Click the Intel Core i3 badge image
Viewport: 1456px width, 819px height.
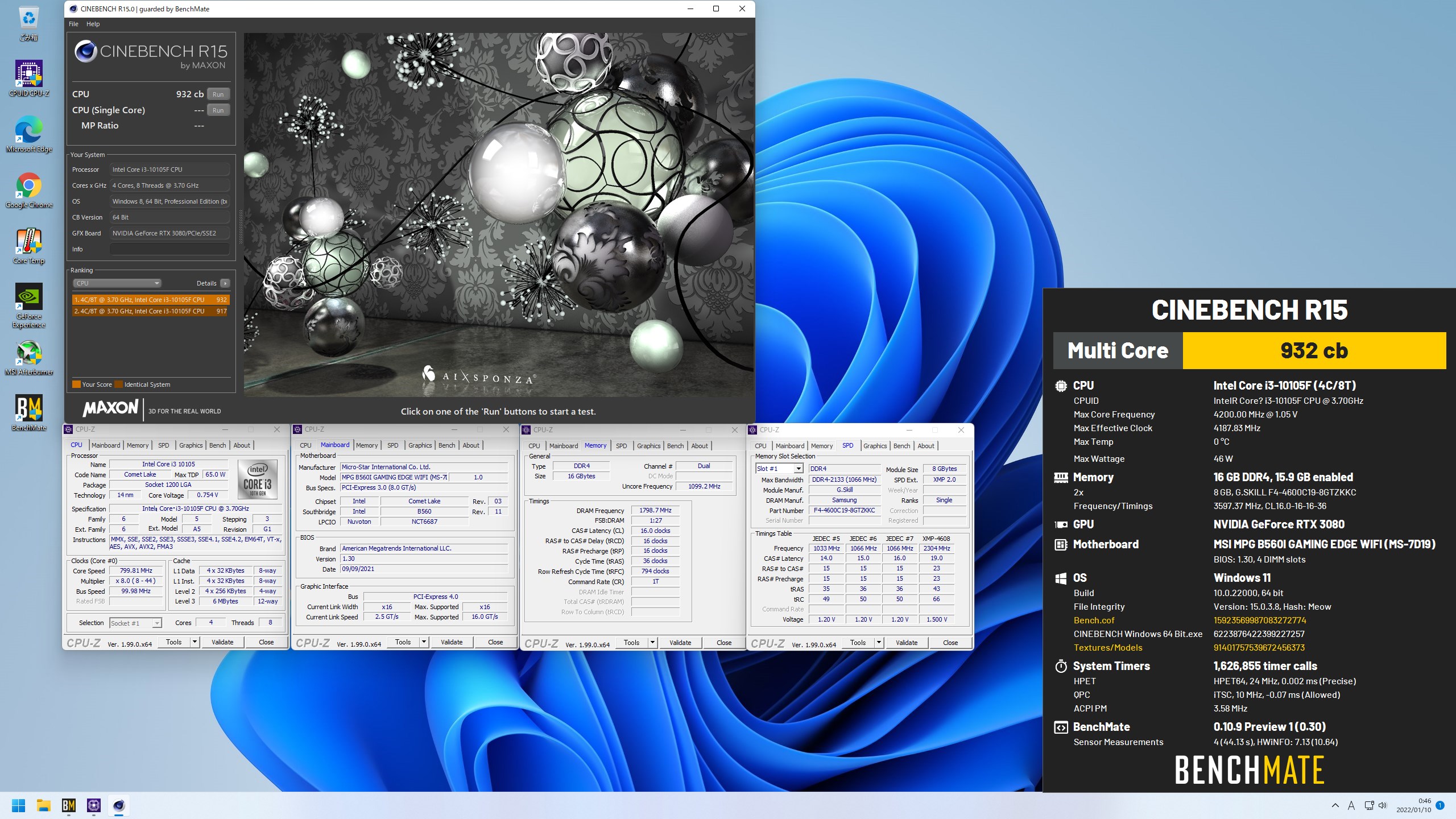coord(257,479)
